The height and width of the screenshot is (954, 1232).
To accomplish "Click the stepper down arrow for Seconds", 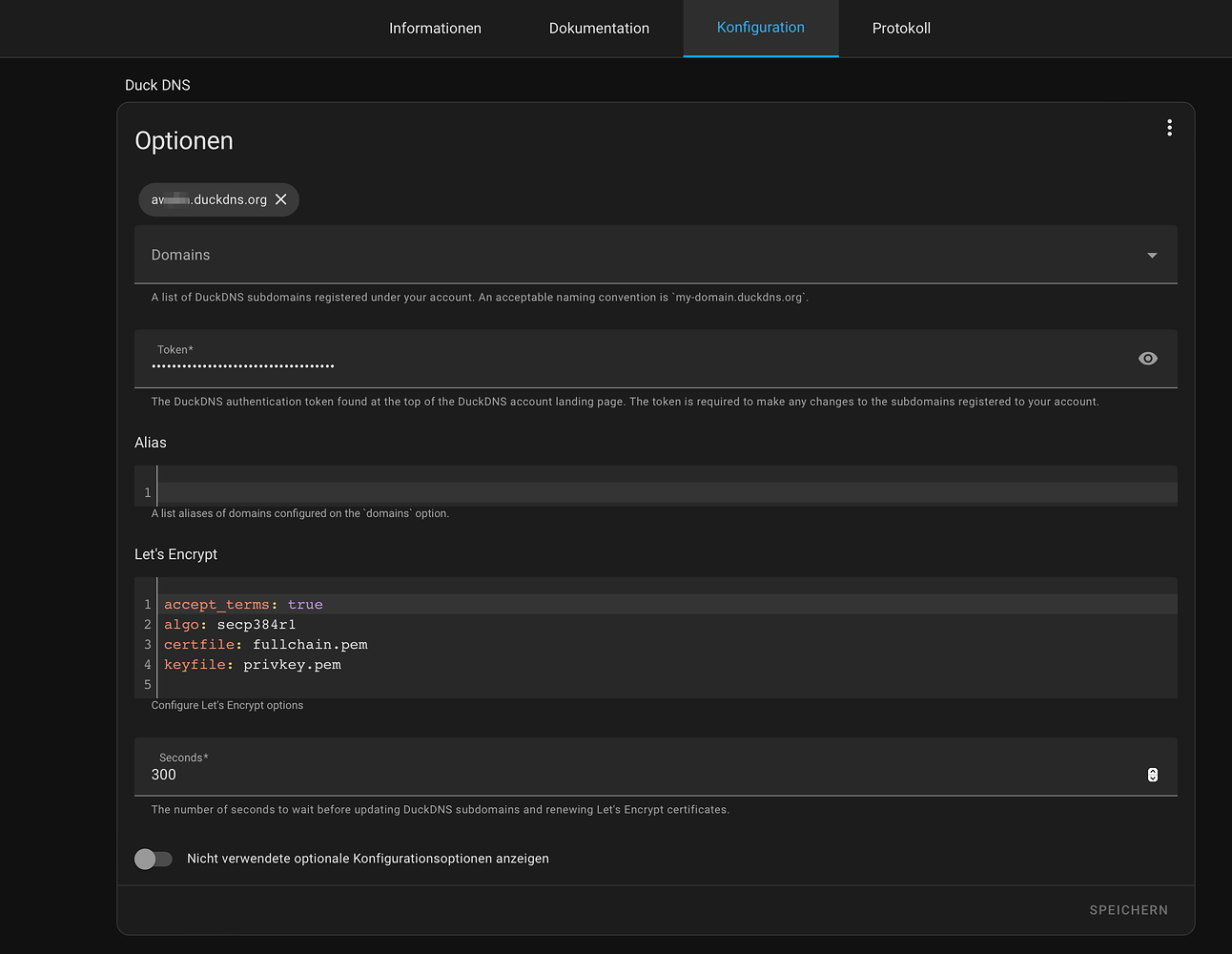I will pyautogui.click(x=1152, y=779).
